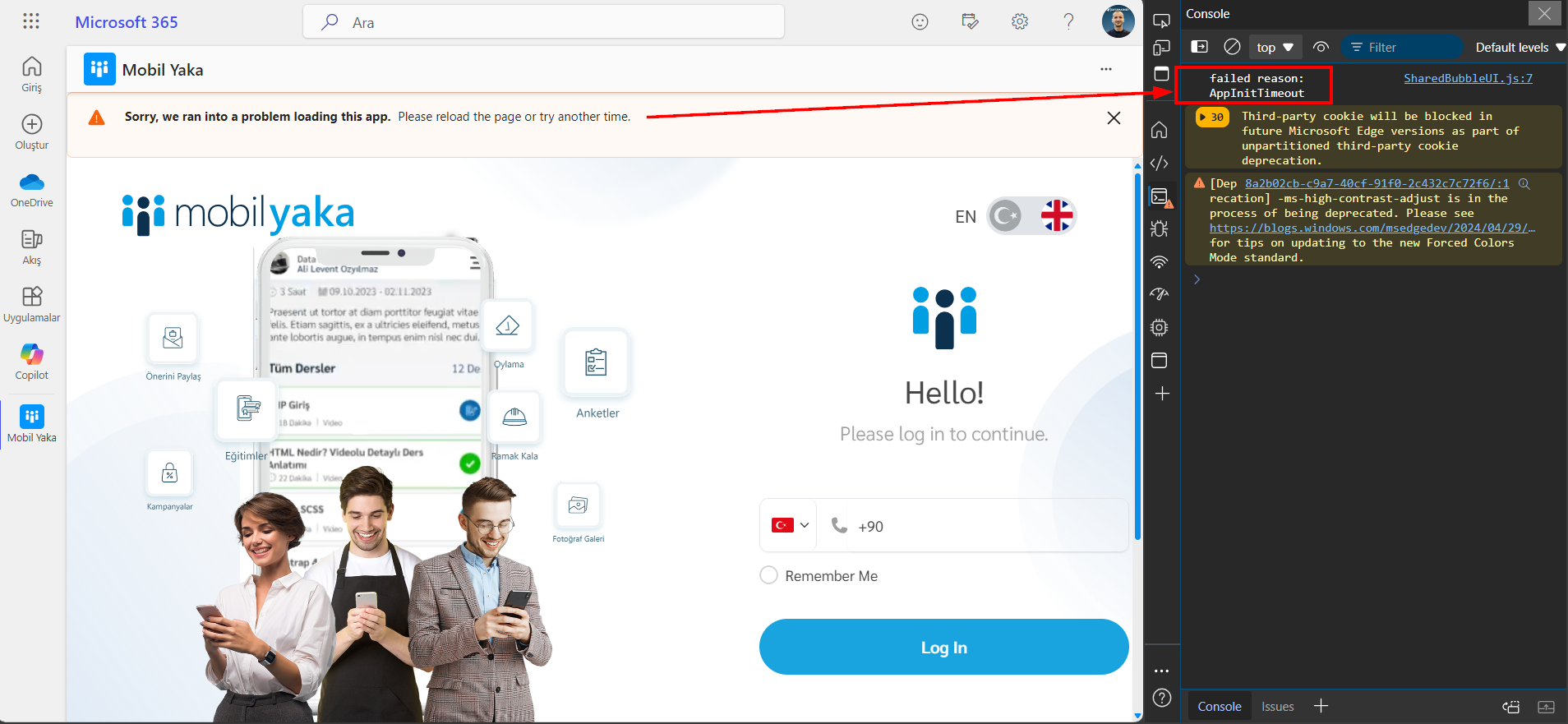Viewport: 1568px width, 724px height.
Task: Click the header notes checklist icon
Action: [971, 22]
